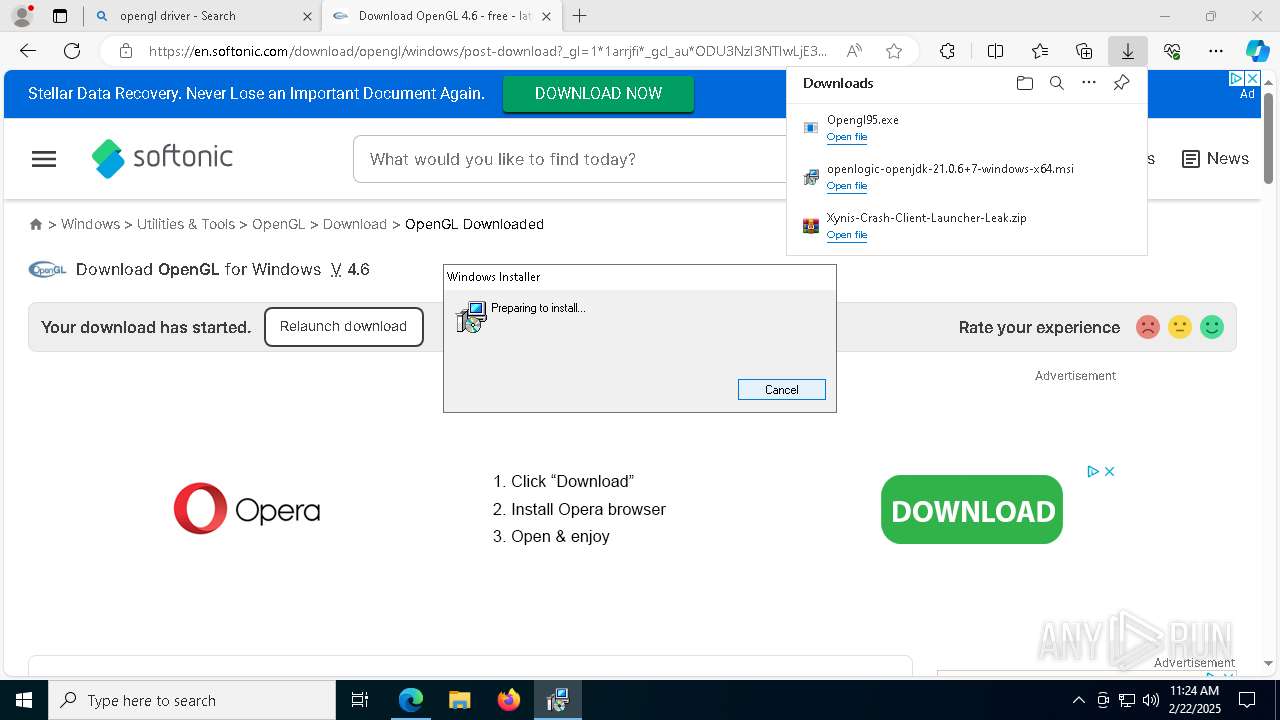This screenshot has width=1280, height=720.
Task: Close the Opera advertisement
Action: click(x=1109, y=471)
